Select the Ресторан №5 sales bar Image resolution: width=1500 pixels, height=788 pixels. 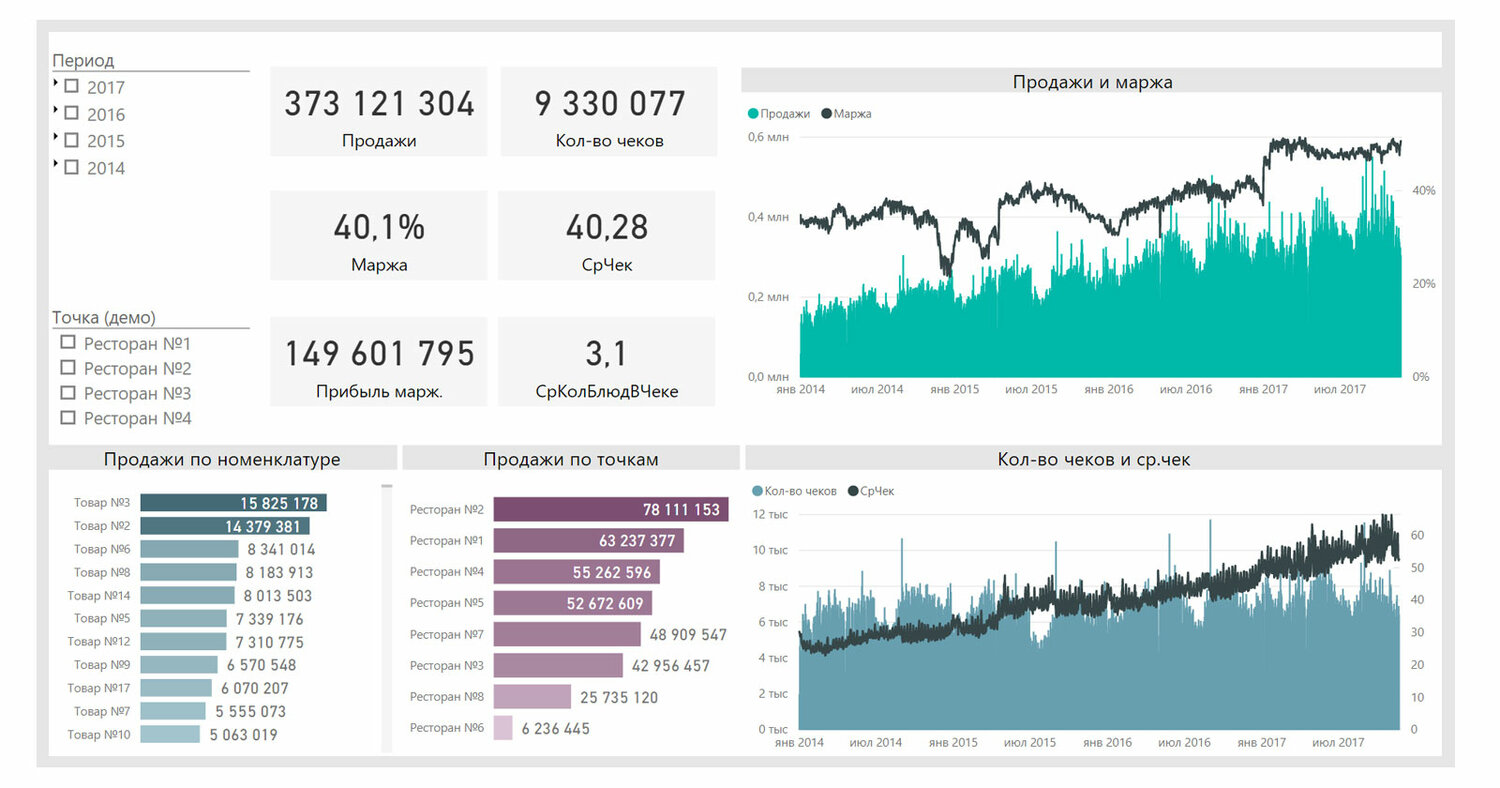pos(573,603)
